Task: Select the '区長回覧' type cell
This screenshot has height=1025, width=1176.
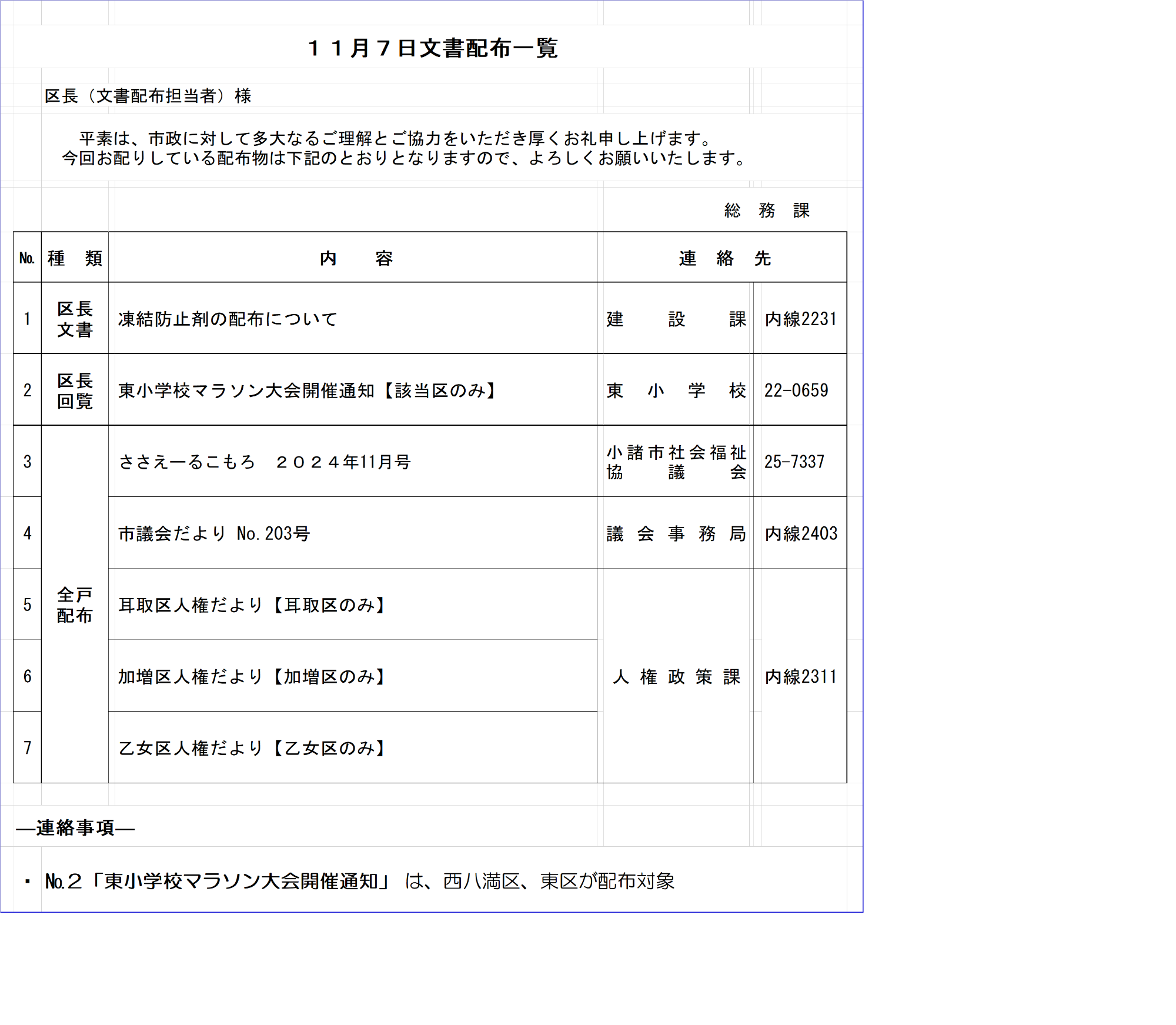Action: [75, 390]
